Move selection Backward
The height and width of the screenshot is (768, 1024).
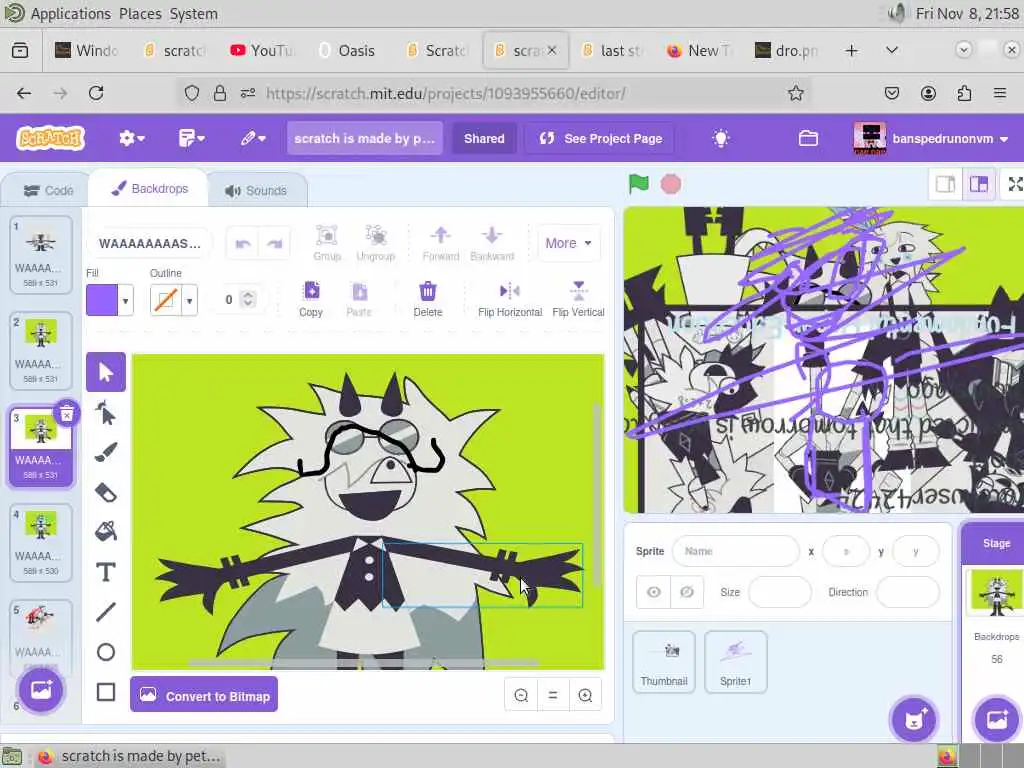492,243
